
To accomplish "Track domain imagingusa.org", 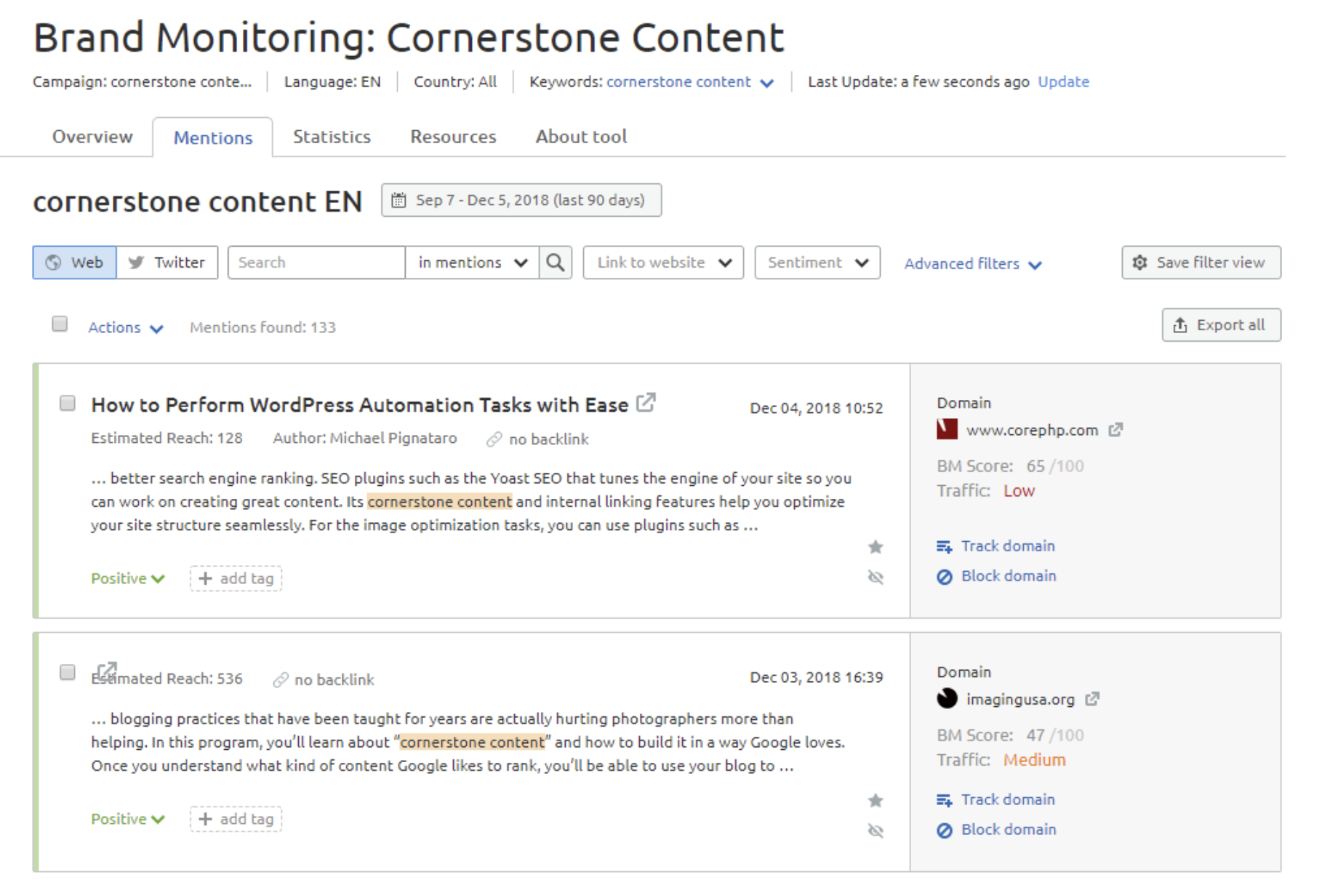I will (995, 800).
